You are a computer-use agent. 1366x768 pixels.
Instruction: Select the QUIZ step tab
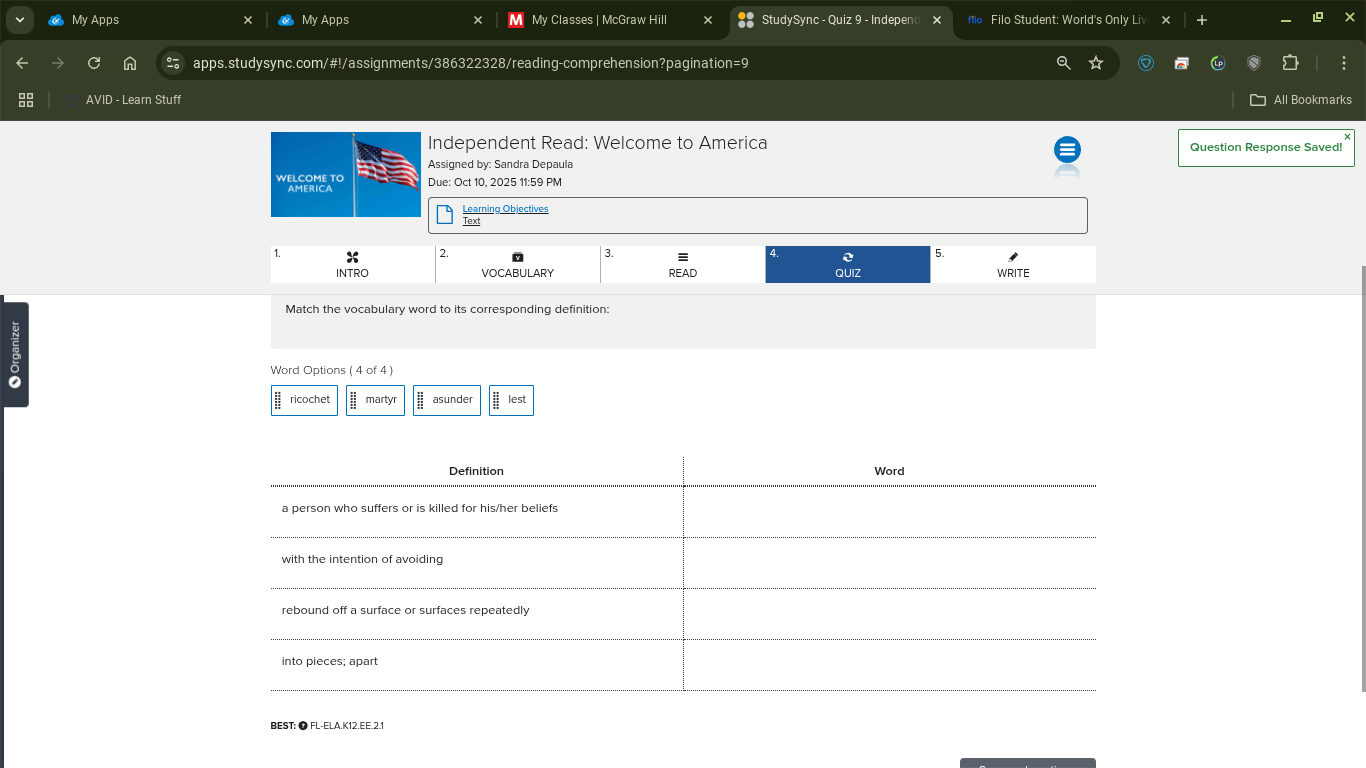[x=848, y=264]
